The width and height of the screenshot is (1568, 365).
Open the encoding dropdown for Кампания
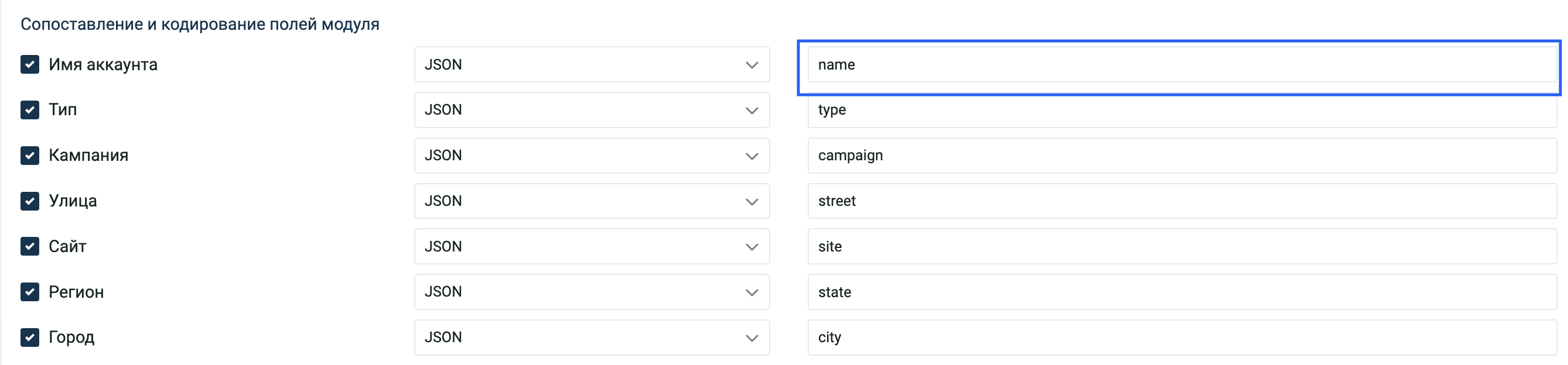tap(592, 156)
